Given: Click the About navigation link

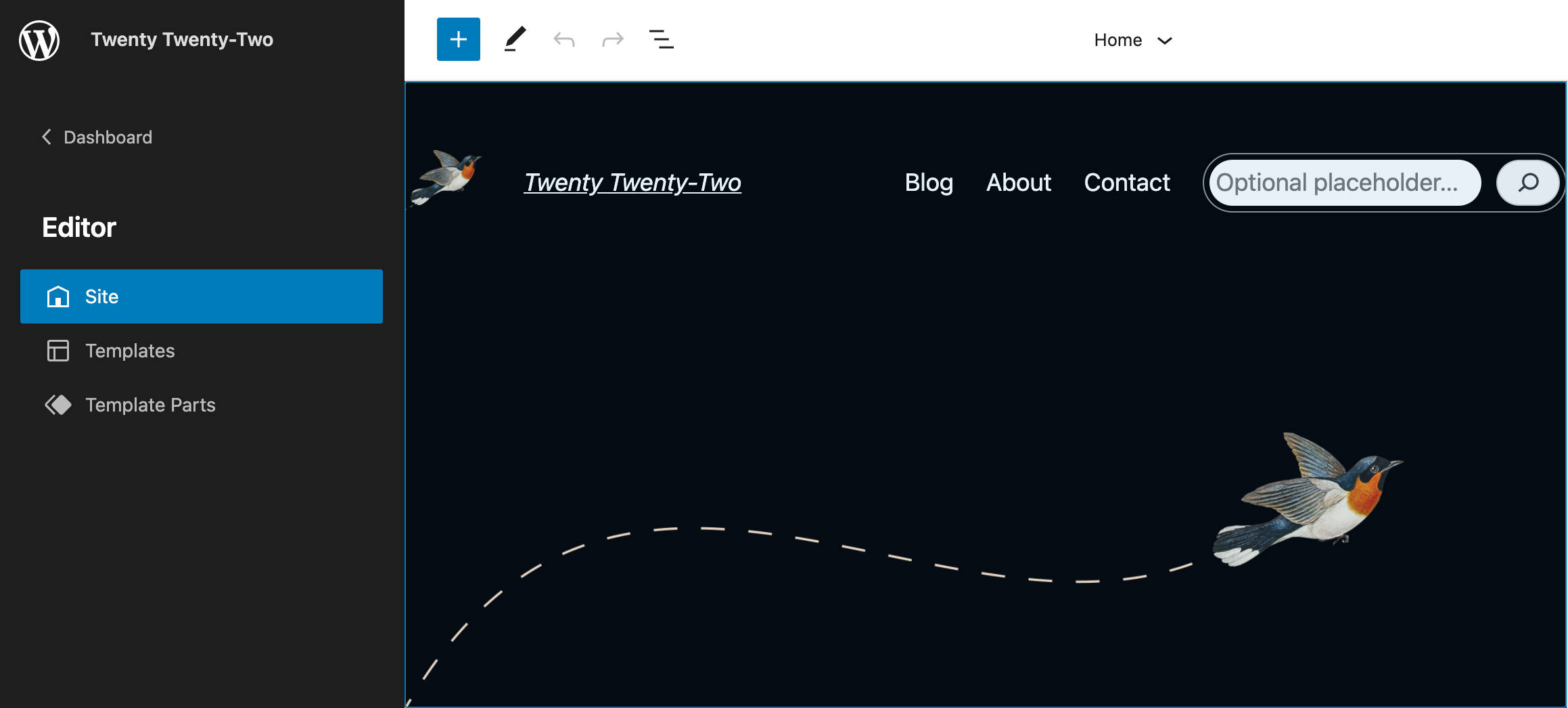Looking at the screenshot, I should tap(1018, 182).
